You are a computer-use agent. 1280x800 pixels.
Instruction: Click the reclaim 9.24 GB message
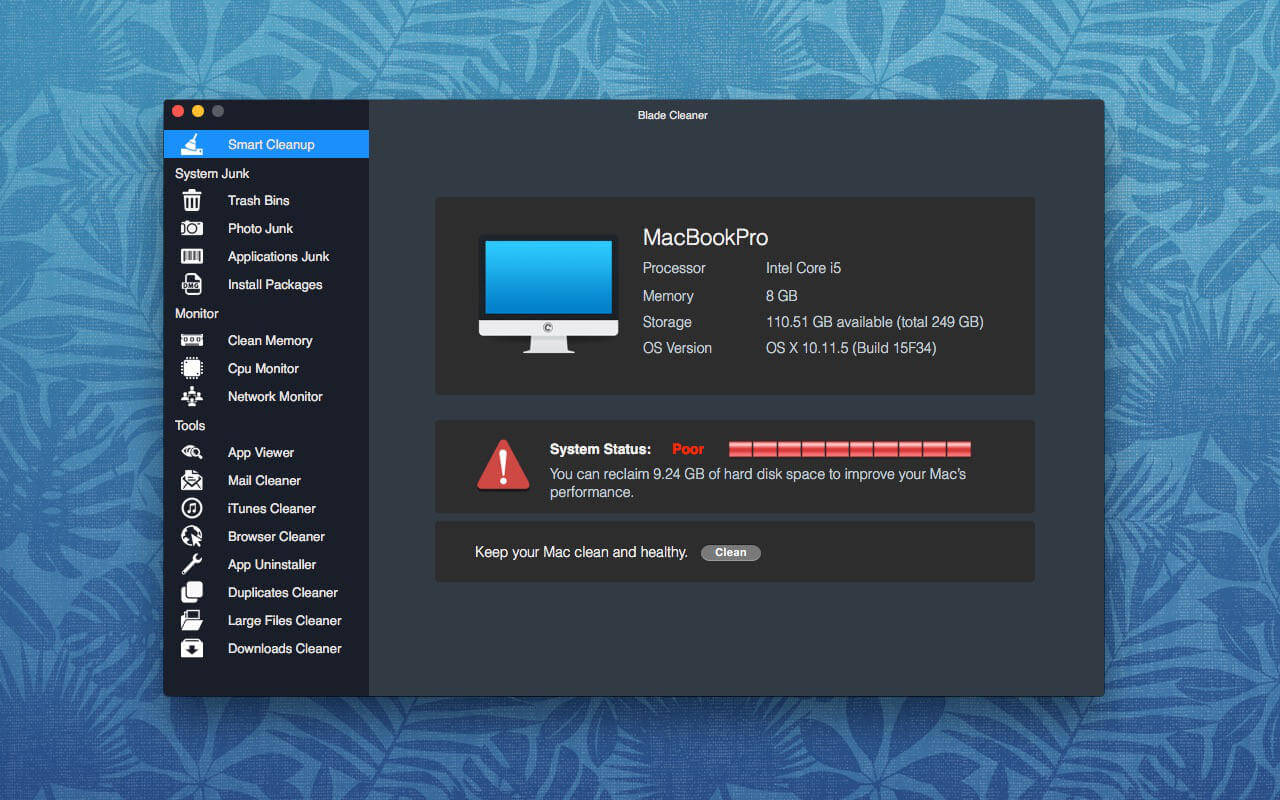click(758, 483)
